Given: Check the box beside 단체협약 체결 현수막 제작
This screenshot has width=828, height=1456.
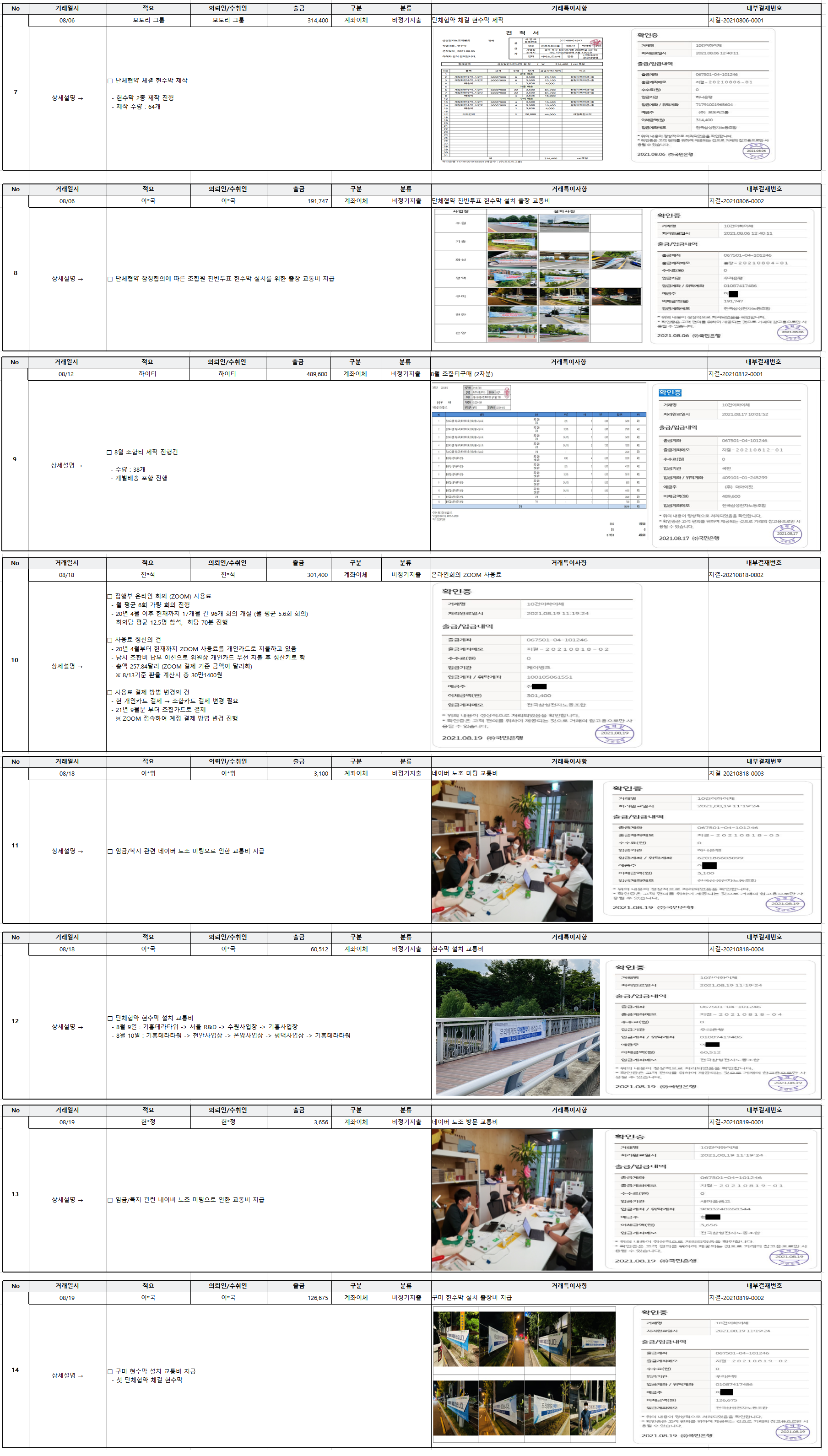Looking at the screenshot, I should coord(110,81).
